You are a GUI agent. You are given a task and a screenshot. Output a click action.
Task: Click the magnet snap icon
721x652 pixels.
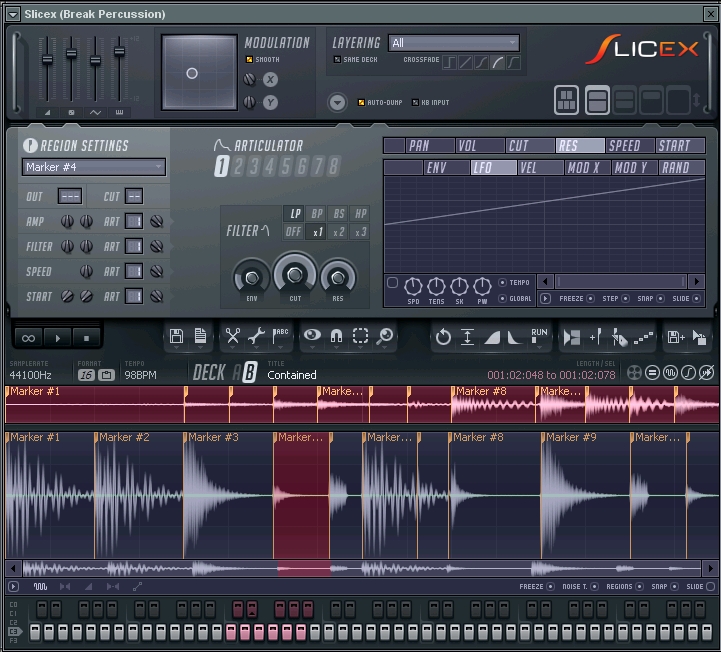click(336, 337)
